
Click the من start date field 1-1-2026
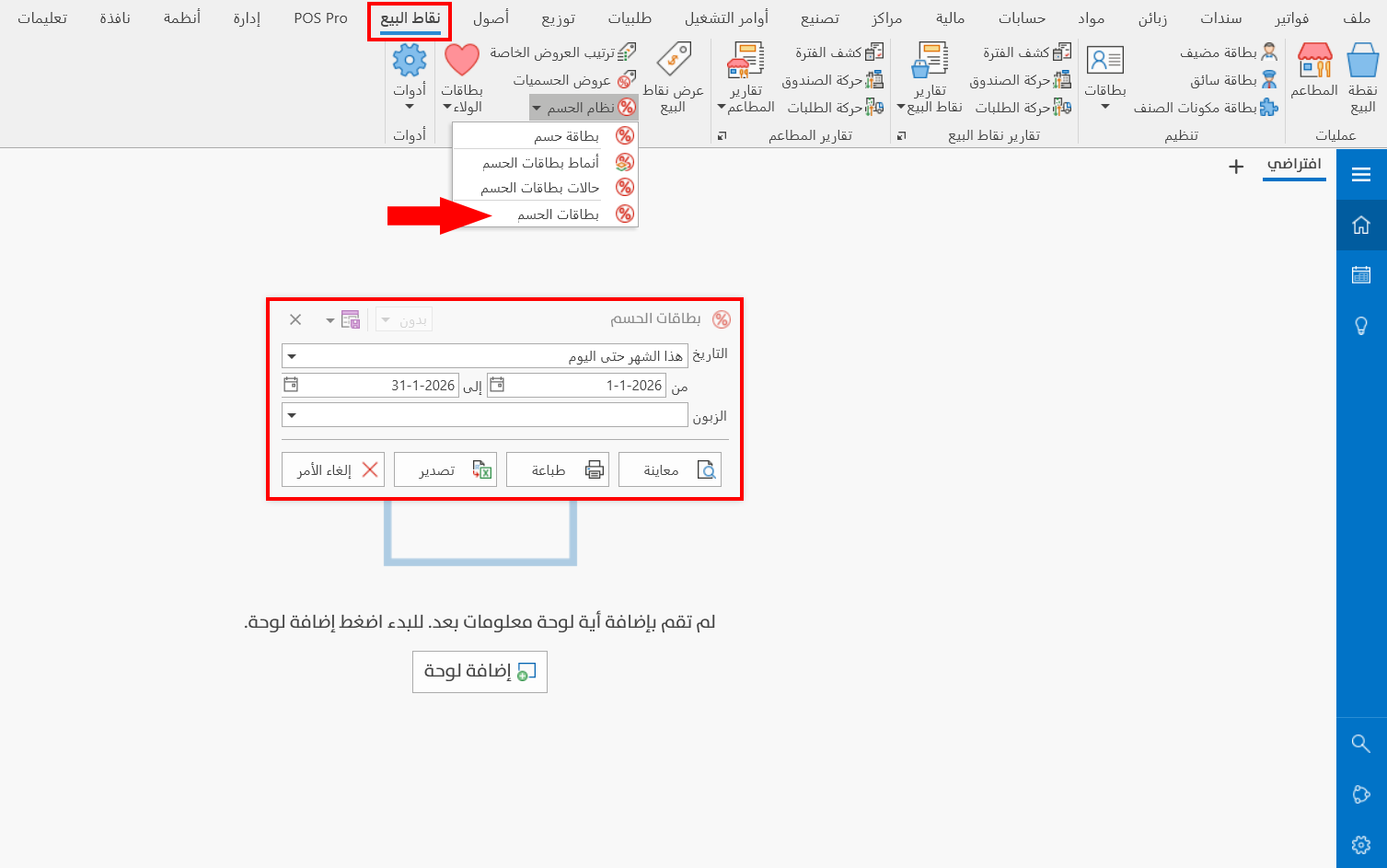click(x=576, y=385)
